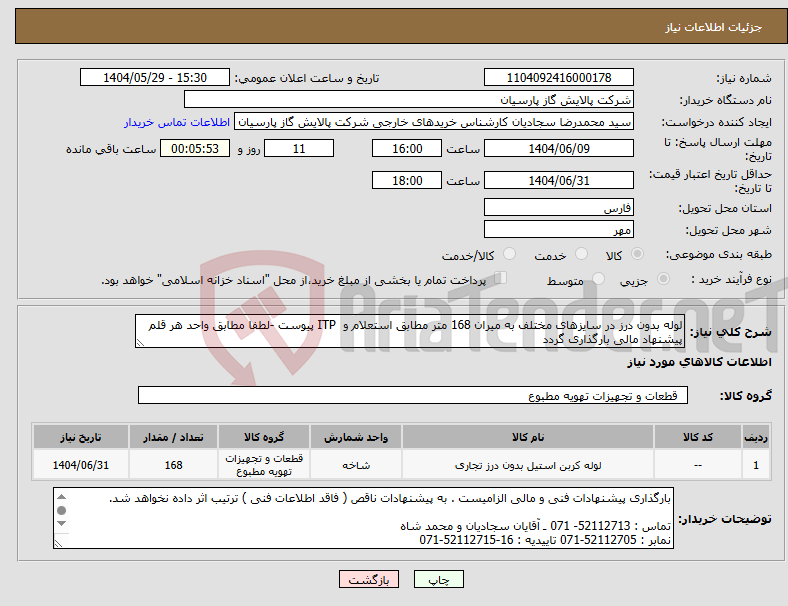Click goods group field قطعات و تجهیزات تهویه مطبوع

(x=413, y=395)
